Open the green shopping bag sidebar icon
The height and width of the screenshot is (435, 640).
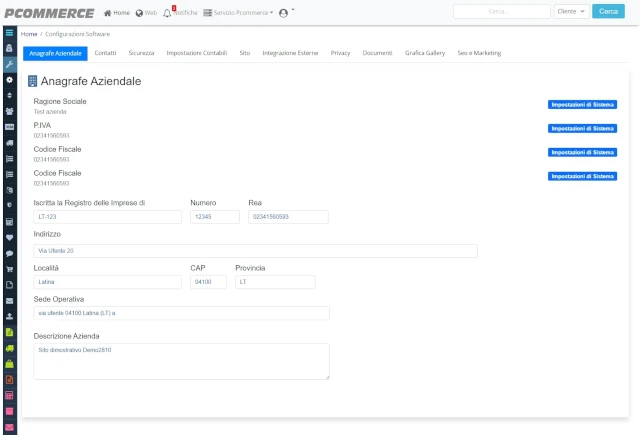pos(9,364)
